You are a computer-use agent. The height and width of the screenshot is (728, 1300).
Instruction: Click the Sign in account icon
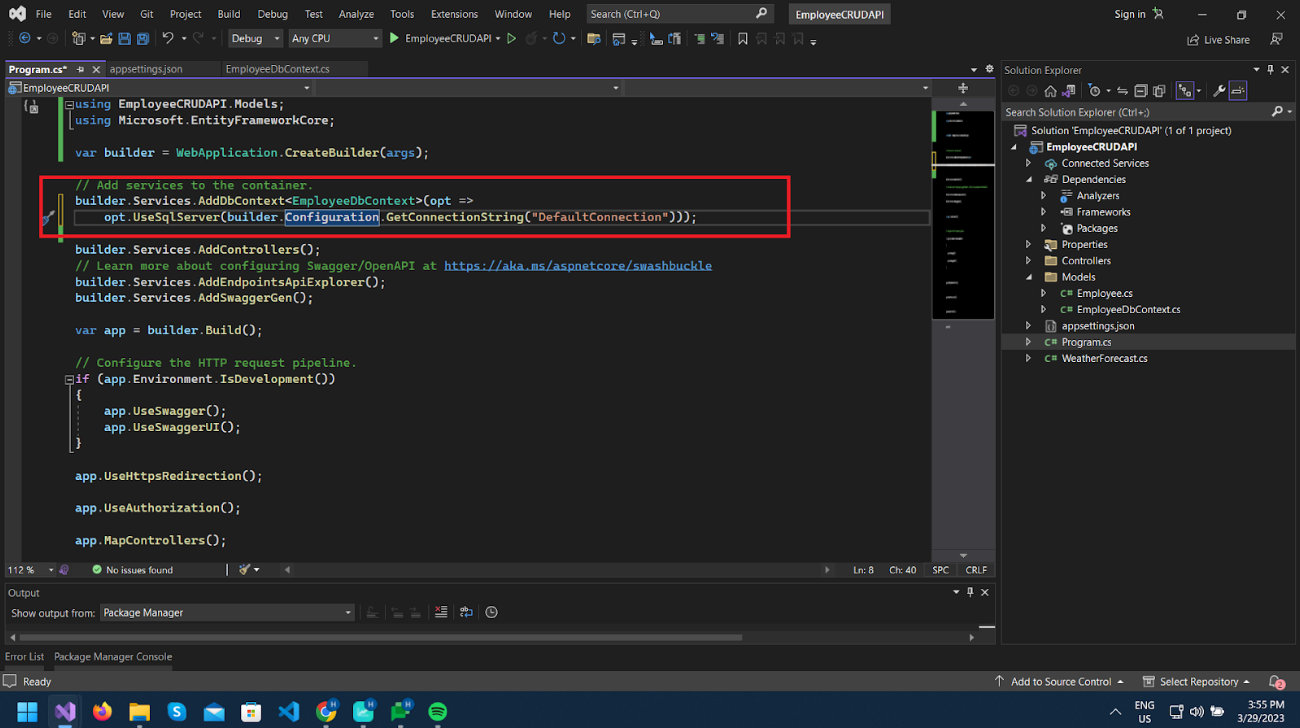pos(1158,14)
